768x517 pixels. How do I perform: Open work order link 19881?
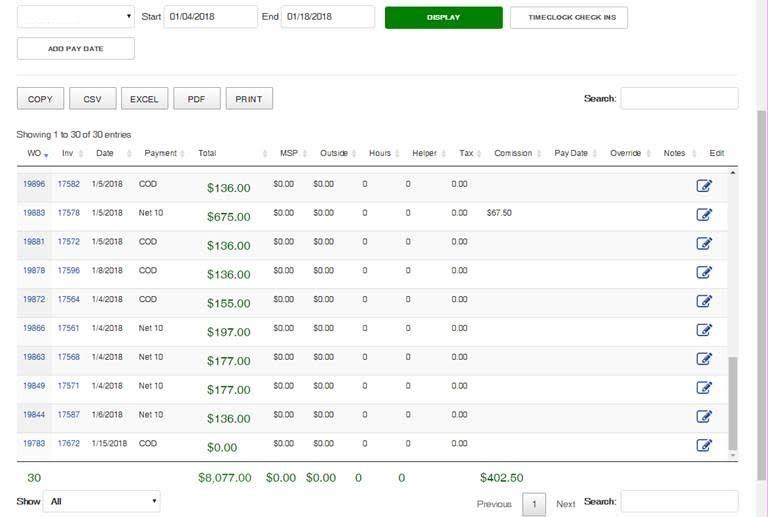pos(34,242)
